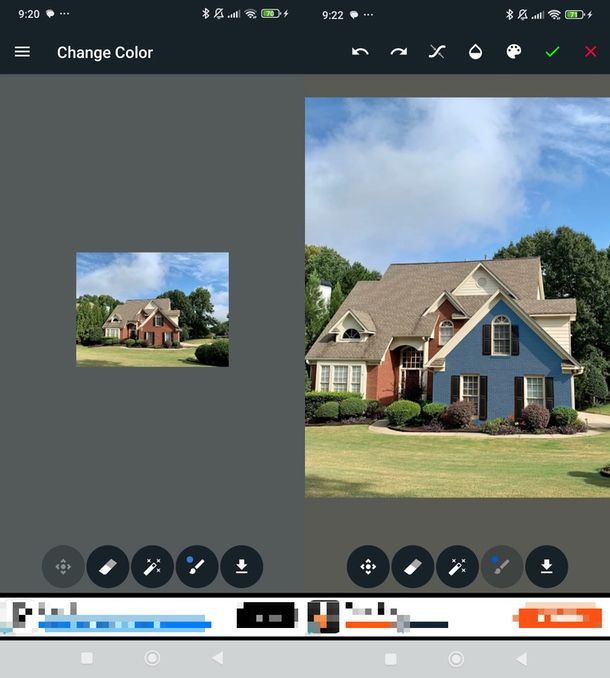Viewport: 610px width, 678px height.
Task: Select move tool in right screen toolbar
Action: pos(368,566)
